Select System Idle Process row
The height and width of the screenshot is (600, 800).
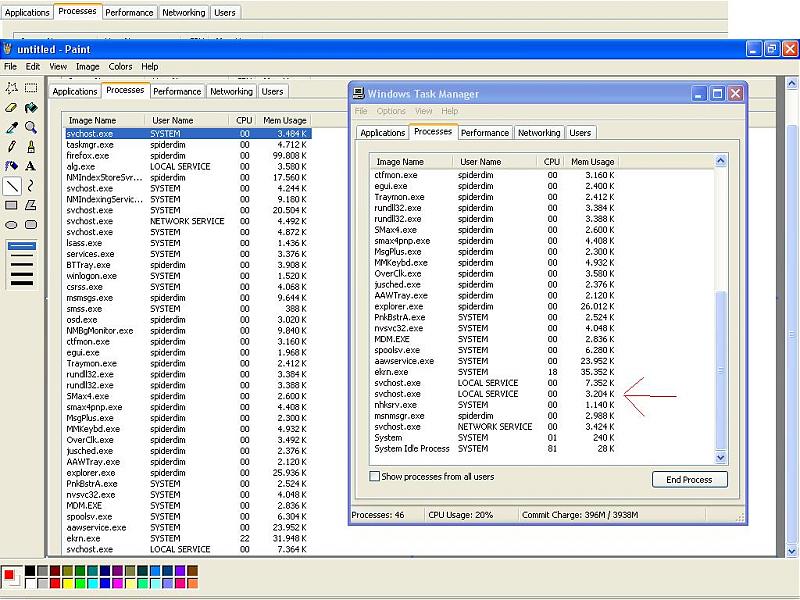tap(494, 449)
